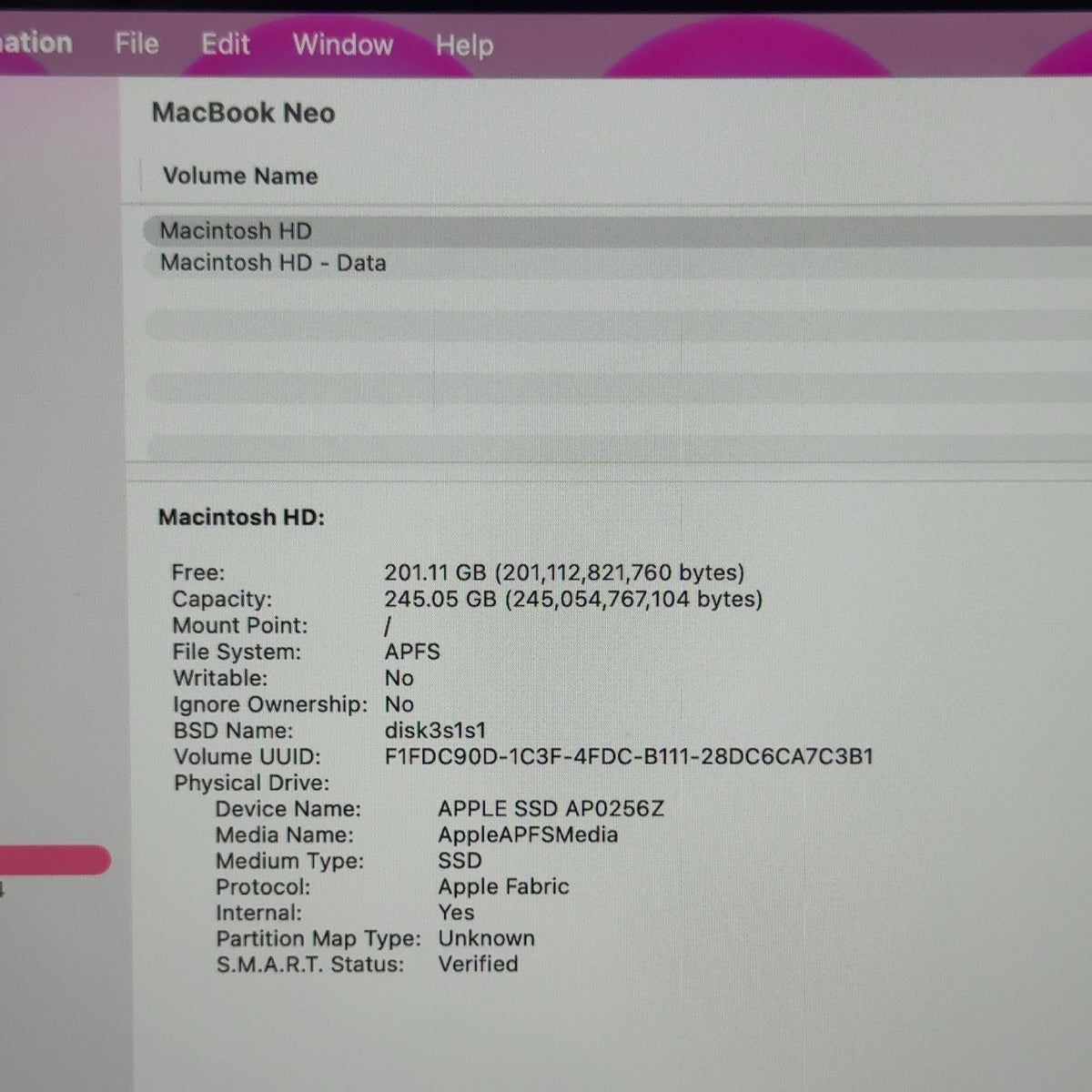Open the Help menu
Viewport: 1092px width, 1092px height.
tap(464, 45)
